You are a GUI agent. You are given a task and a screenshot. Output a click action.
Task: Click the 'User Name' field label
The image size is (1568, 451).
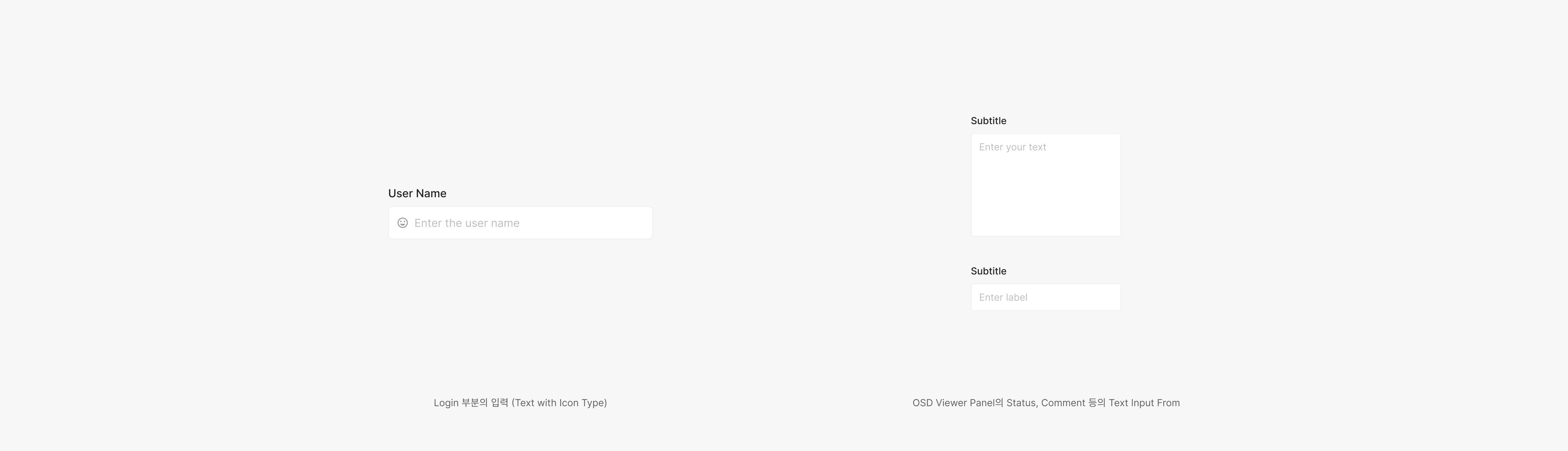417,193
